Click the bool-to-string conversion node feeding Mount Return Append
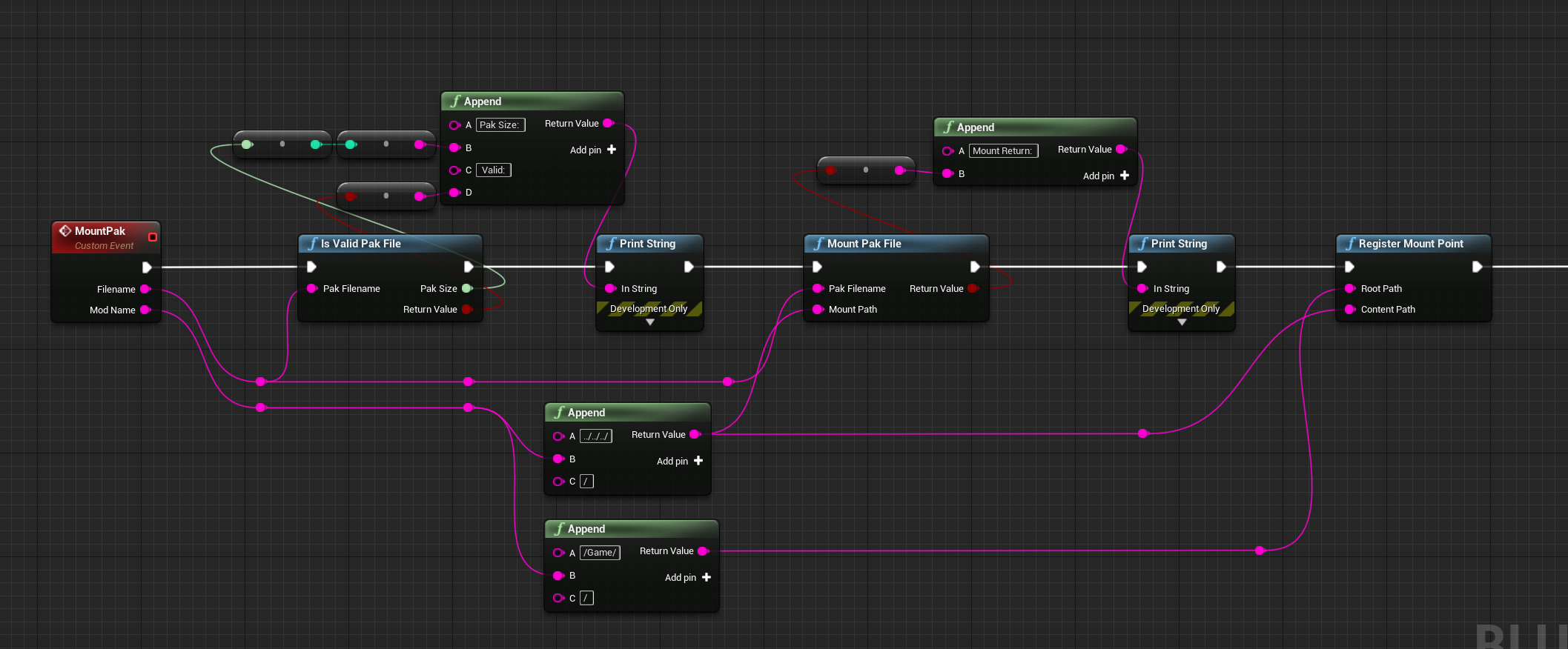The width and height of the screenshot is (1568, 649). click(x=865, y=170)
